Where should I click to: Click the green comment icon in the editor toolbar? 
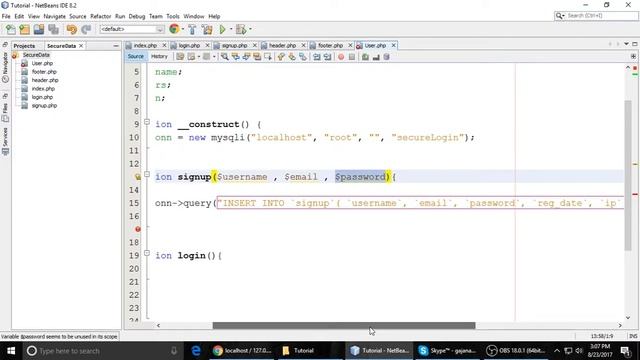click(365, 57)
